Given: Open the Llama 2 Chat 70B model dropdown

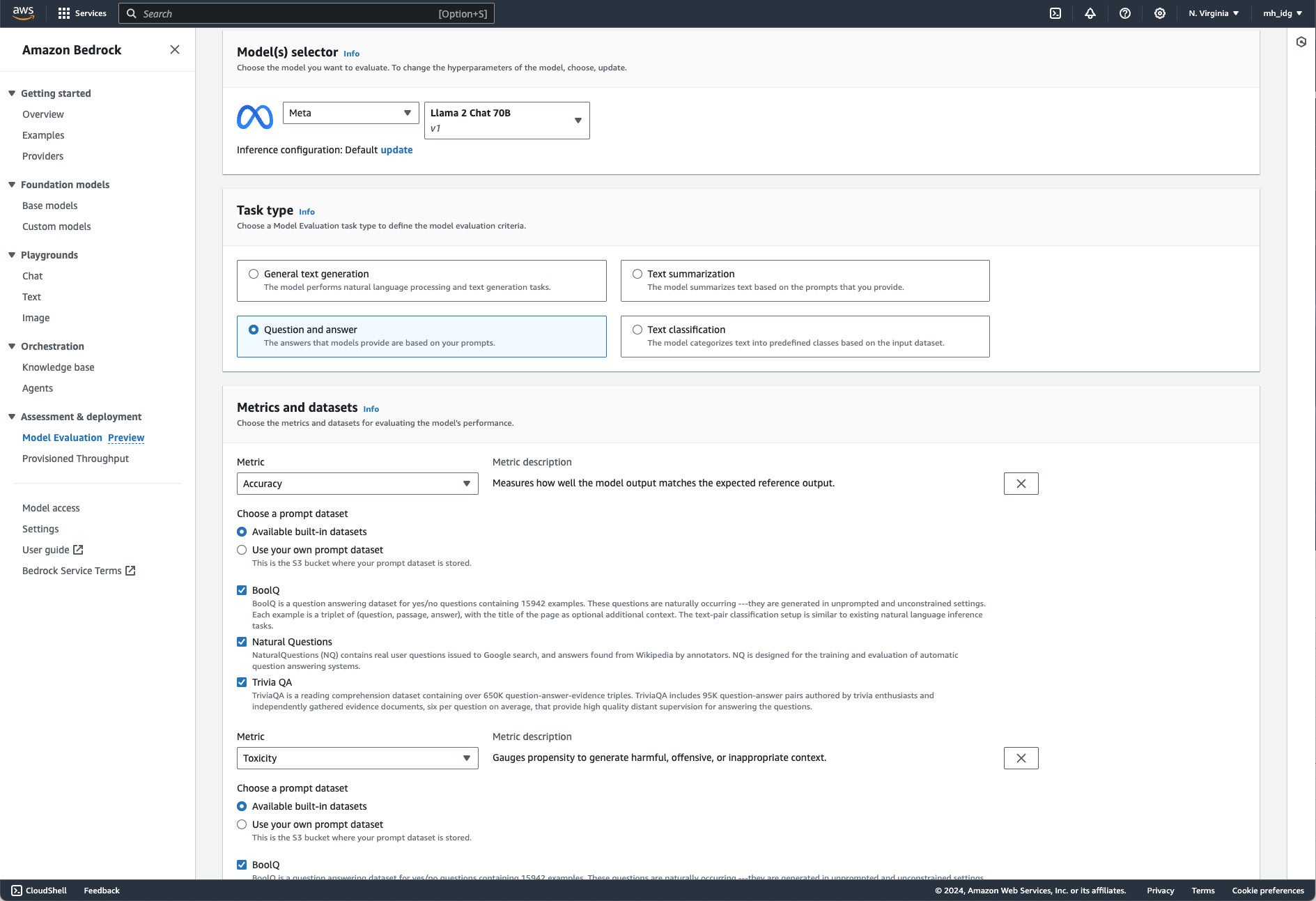Looking at the screenshot, I should 507,121.
